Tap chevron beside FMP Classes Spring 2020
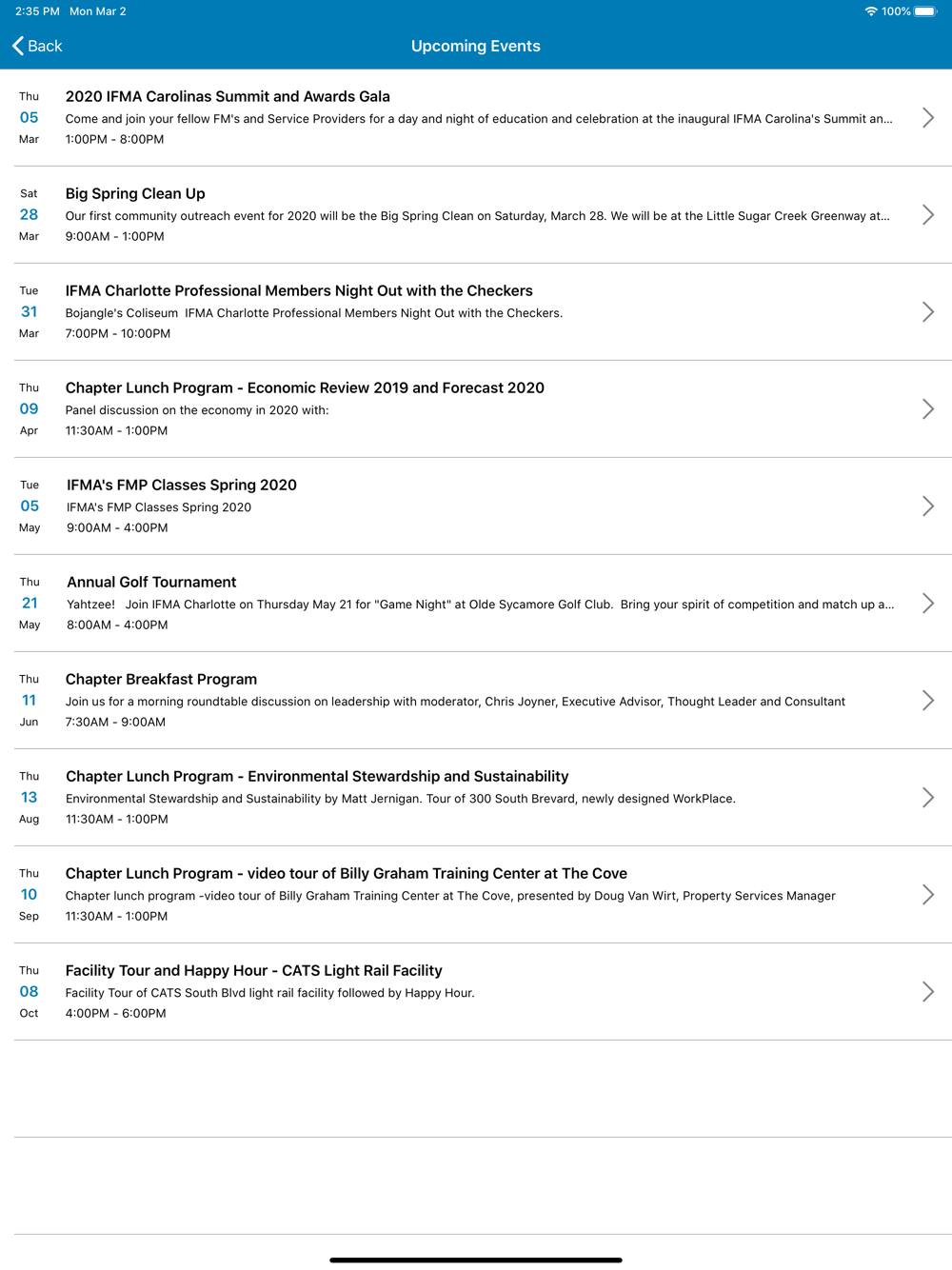Image resolution: width=952 pixels, height=1270 pixels. point(928,506)
